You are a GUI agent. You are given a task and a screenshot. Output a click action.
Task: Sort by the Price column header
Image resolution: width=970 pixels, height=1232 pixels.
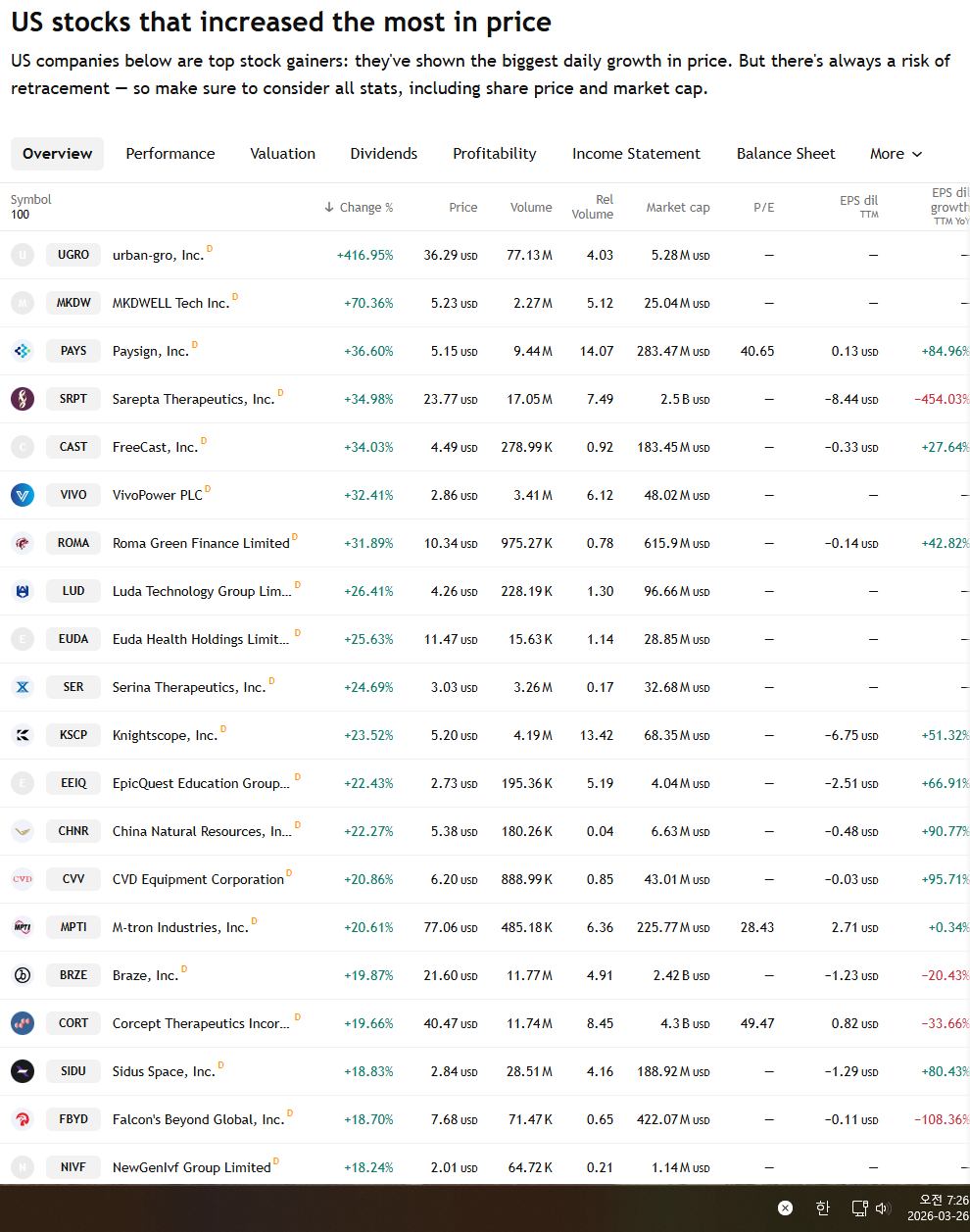click(x=463, y=208)
